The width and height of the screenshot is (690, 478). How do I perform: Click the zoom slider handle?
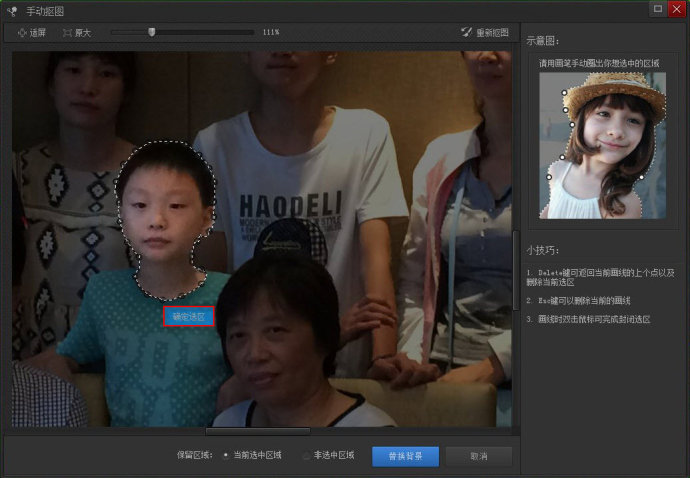[151, 32]
